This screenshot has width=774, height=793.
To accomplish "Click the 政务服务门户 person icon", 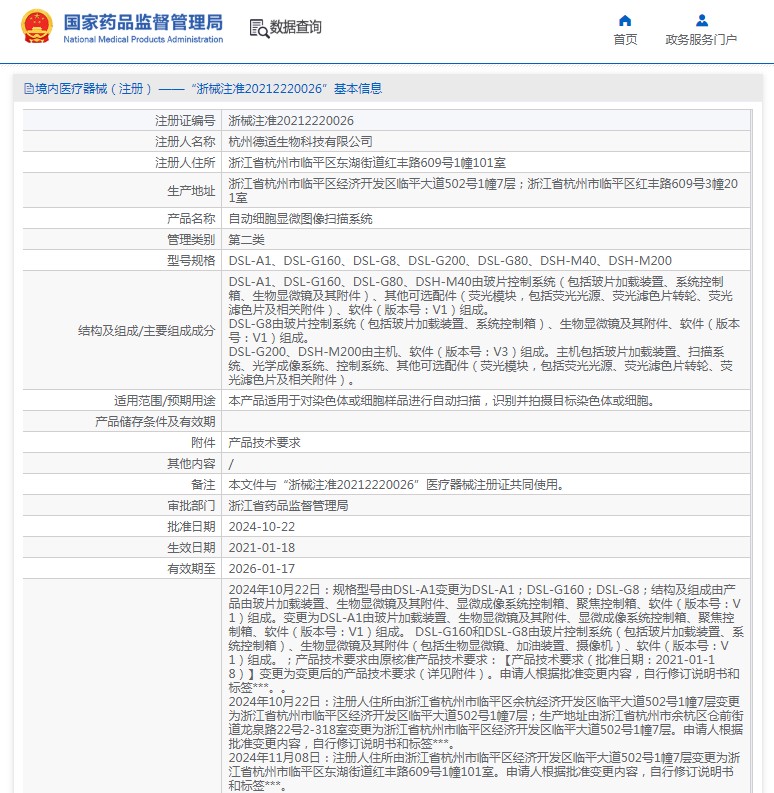I will click(x=701, y=20).
